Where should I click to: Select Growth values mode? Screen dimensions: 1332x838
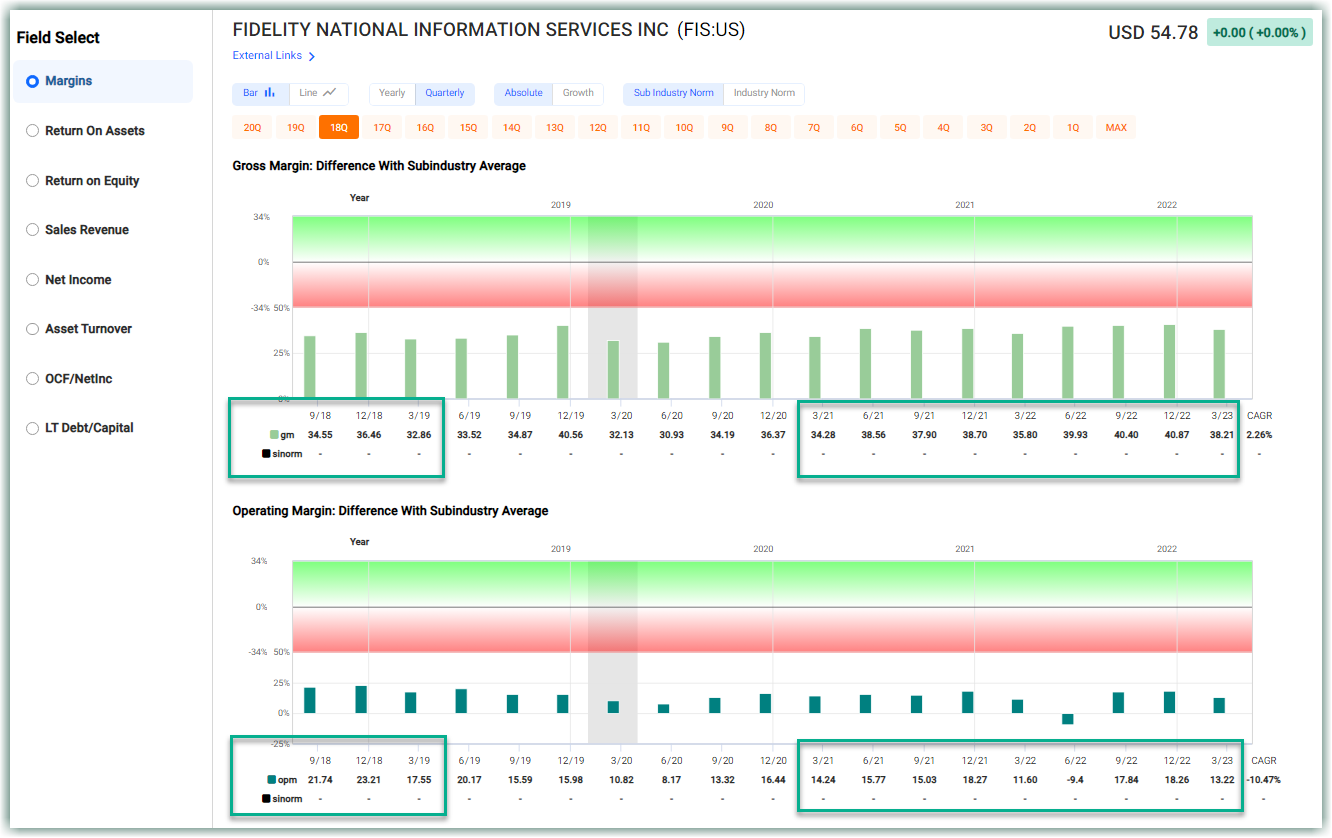pyautogui.click(x=578, y=93)
